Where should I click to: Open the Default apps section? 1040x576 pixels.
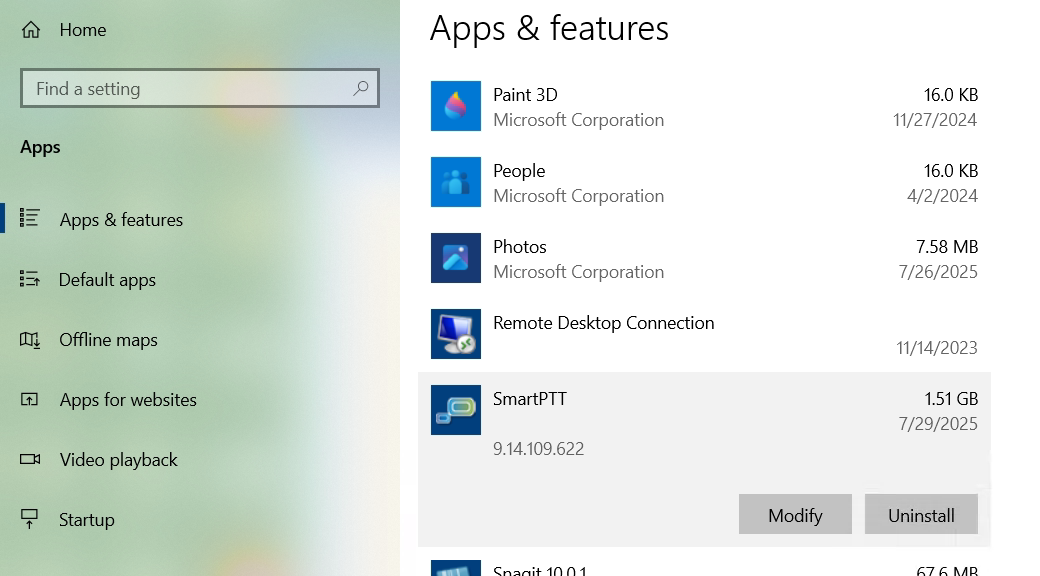tap(107, 280)
